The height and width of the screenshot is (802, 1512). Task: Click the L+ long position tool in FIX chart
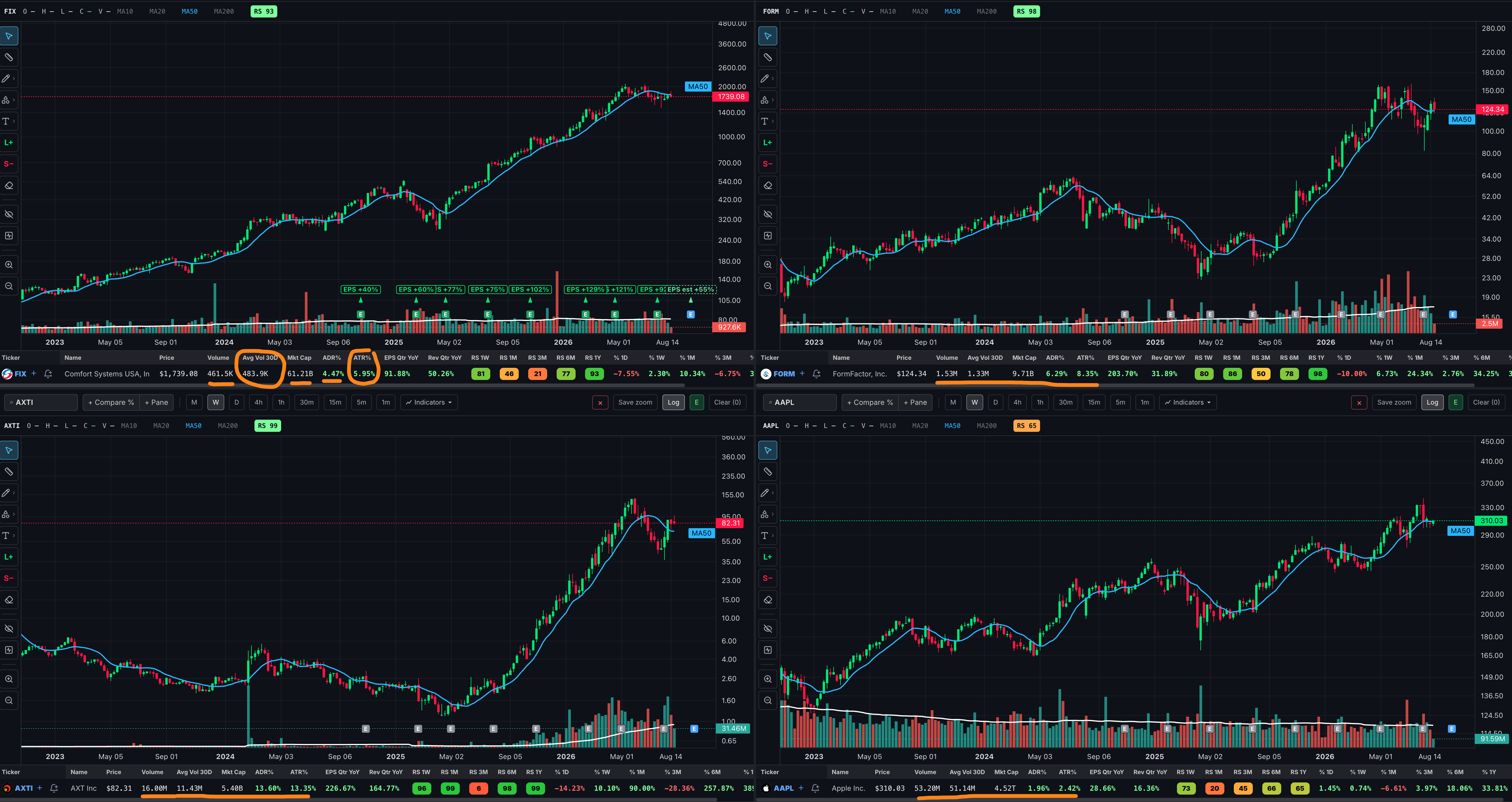(x=9, y=143)
